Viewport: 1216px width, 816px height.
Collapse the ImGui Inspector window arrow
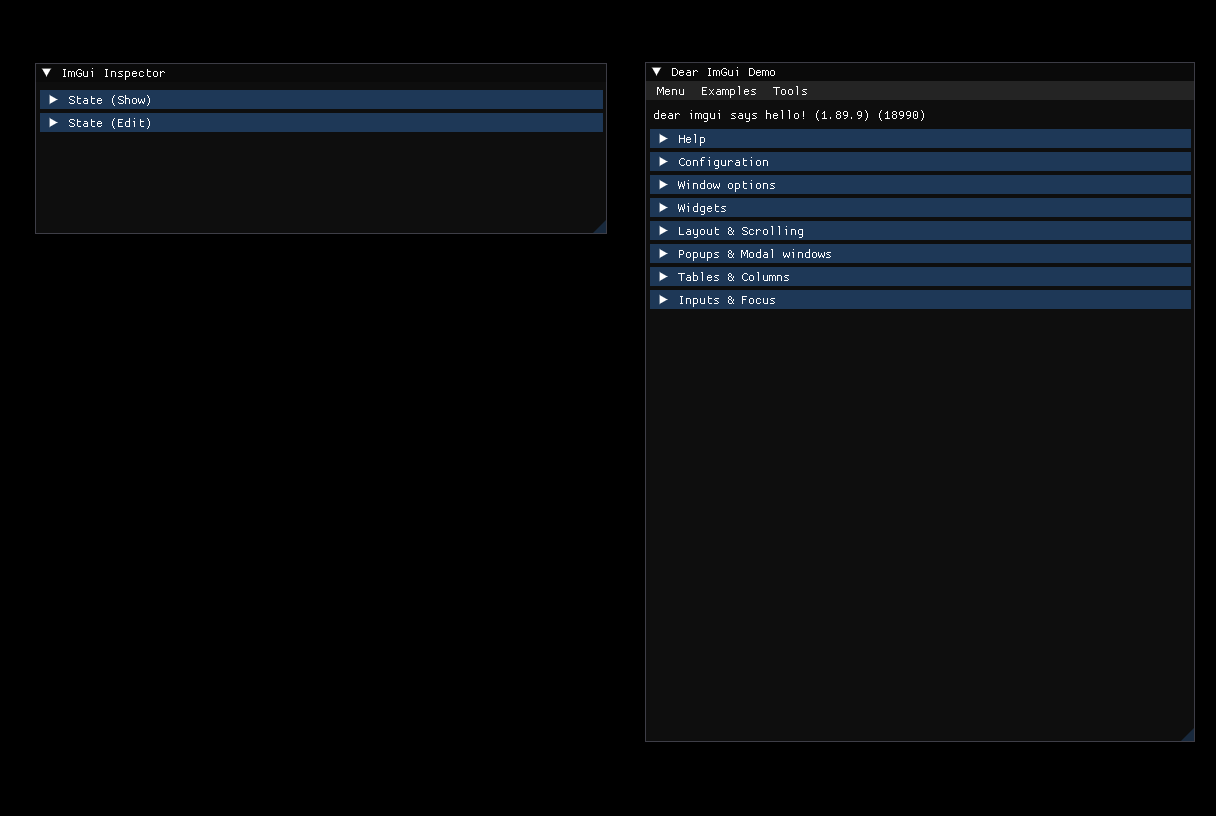[x=46, y=73]
